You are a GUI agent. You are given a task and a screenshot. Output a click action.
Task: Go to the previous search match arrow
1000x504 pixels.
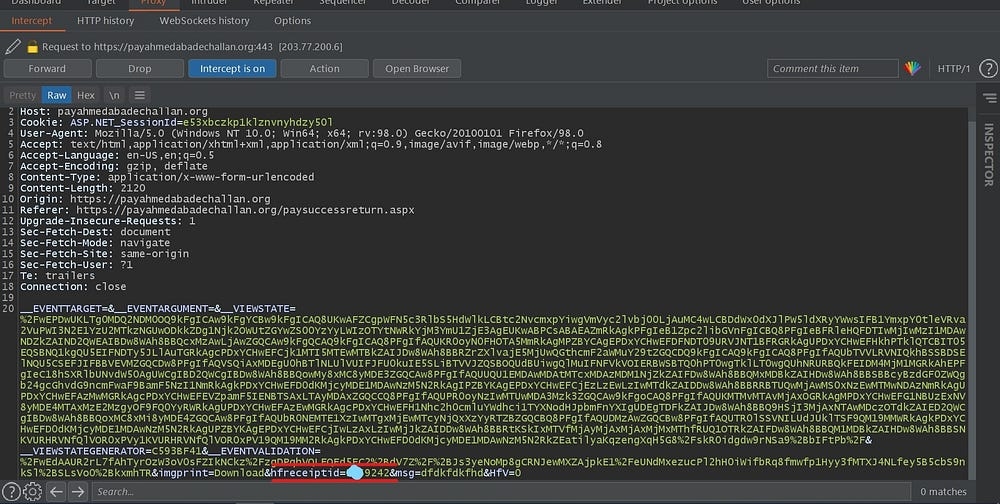(x=56, y=491)
